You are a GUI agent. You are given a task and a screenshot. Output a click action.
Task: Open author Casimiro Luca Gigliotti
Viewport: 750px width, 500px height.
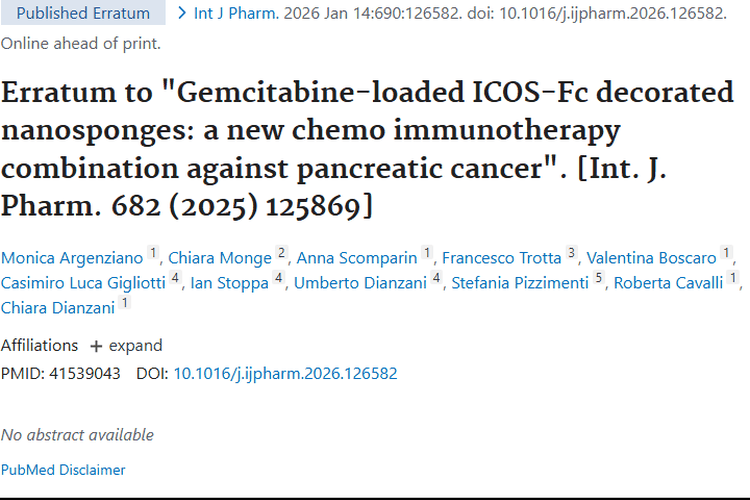pyautogui.click(x=83, y=283)
